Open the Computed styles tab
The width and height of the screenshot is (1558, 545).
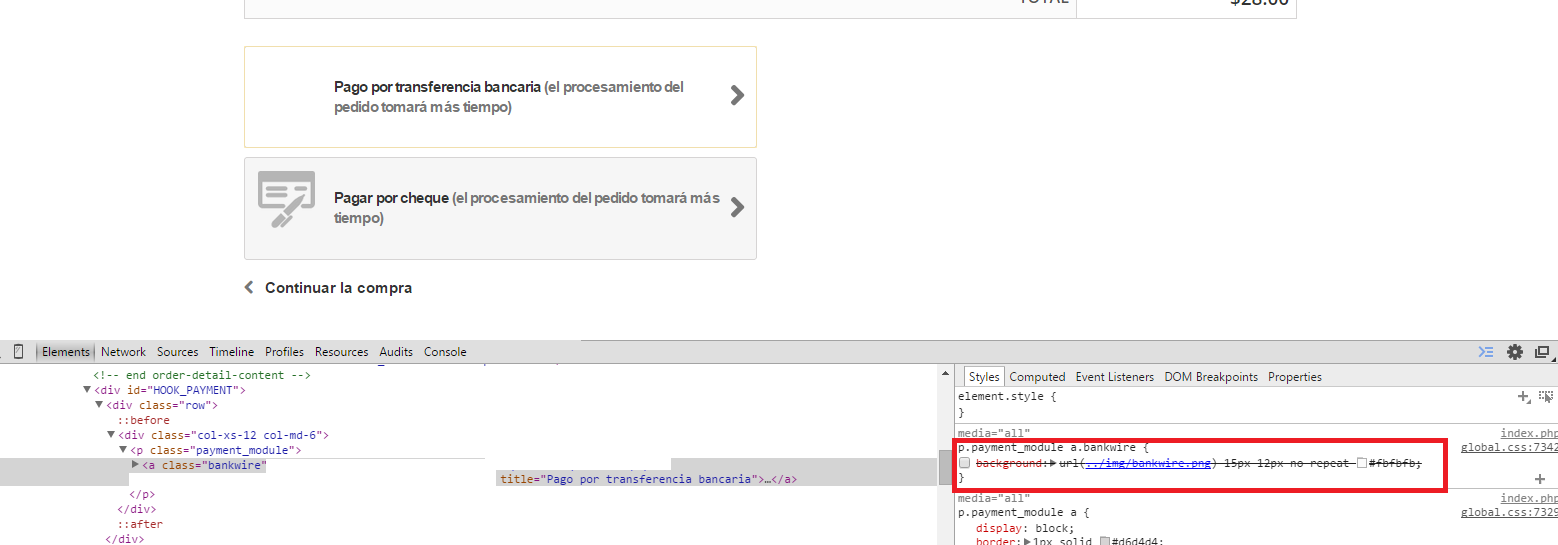click(x=1037, y=377)
